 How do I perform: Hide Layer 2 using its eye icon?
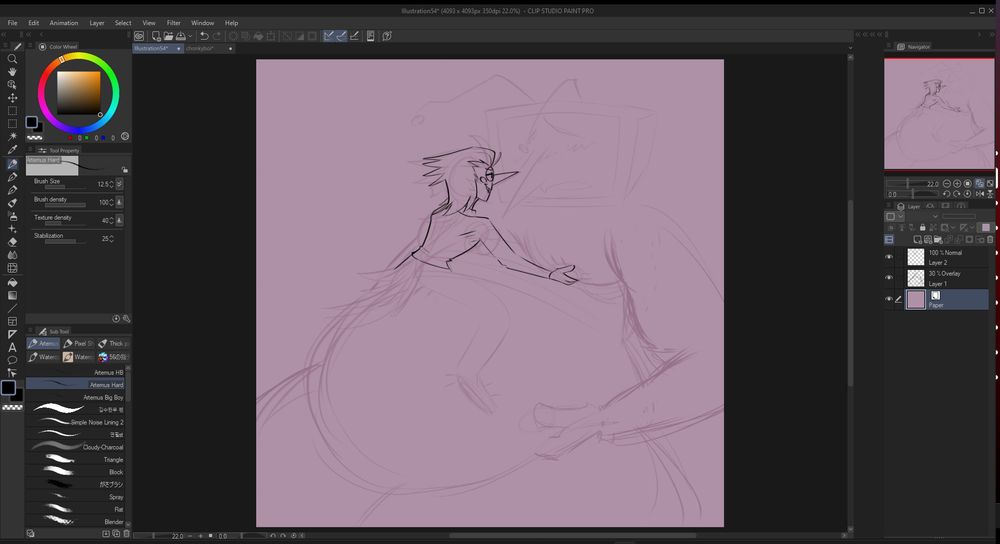(x=889, y=257)
